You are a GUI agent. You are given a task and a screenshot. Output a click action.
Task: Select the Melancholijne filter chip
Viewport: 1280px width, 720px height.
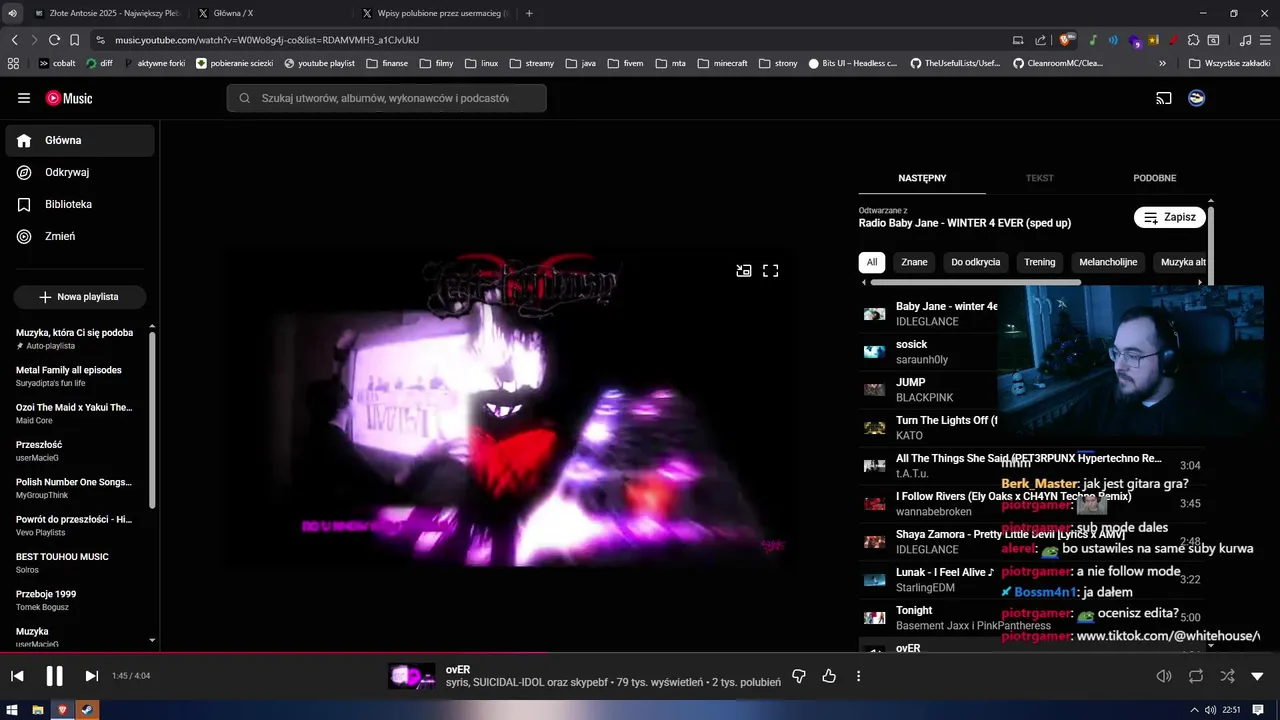pos(1108,262)
